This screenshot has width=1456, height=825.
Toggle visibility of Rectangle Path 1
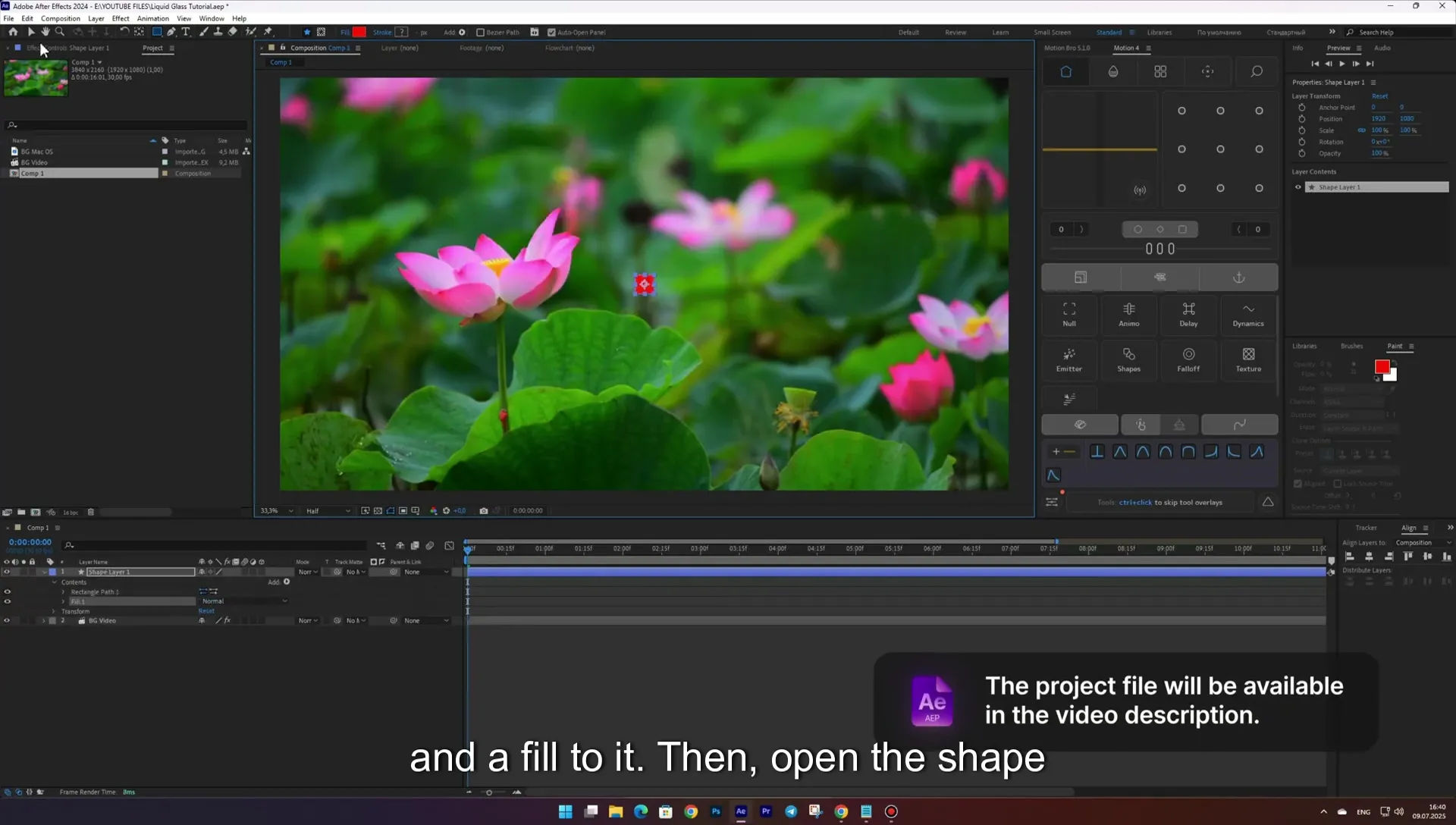tap(7, 591)
